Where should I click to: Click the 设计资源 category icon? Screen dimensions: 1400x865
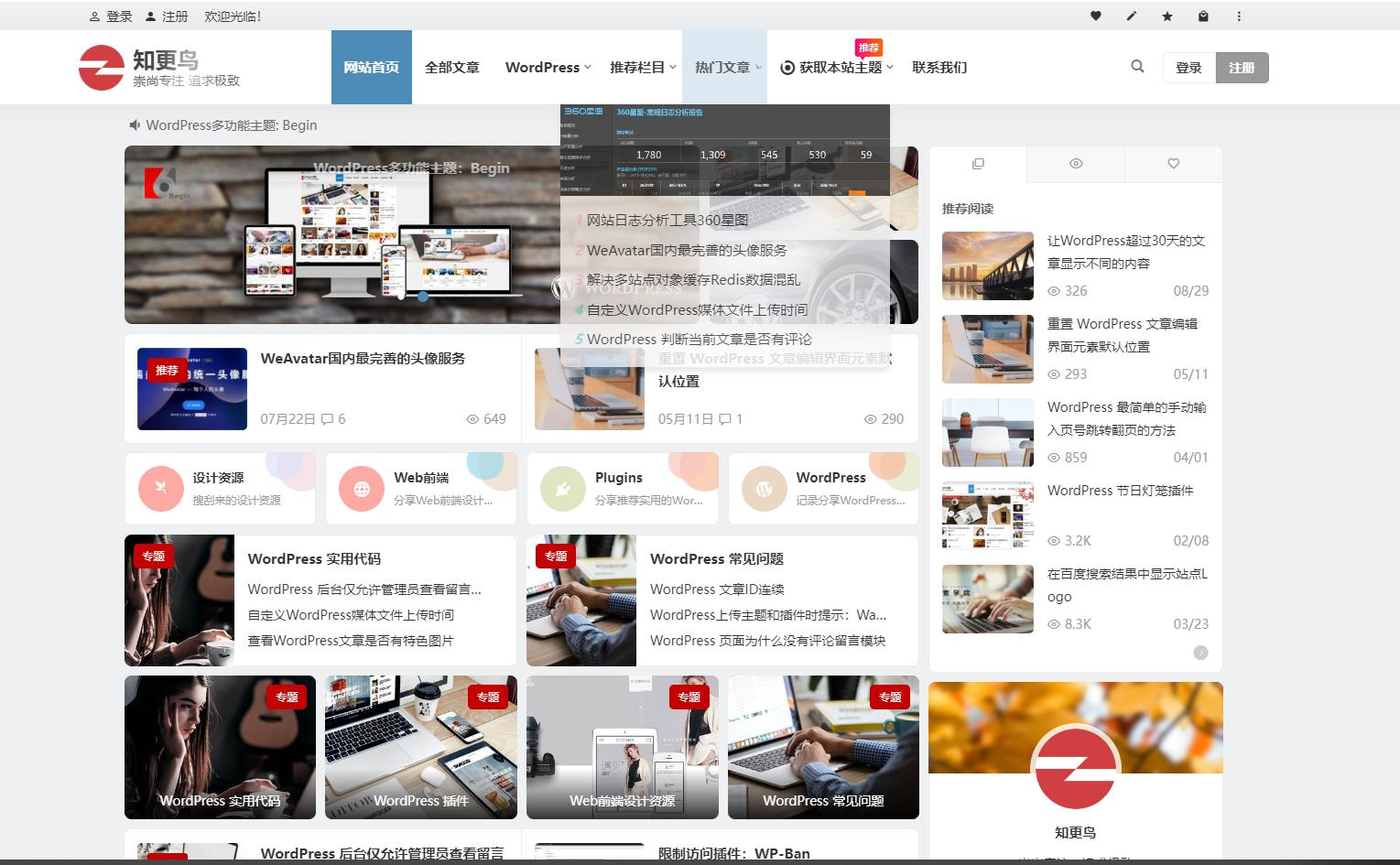tap(161, 488)
